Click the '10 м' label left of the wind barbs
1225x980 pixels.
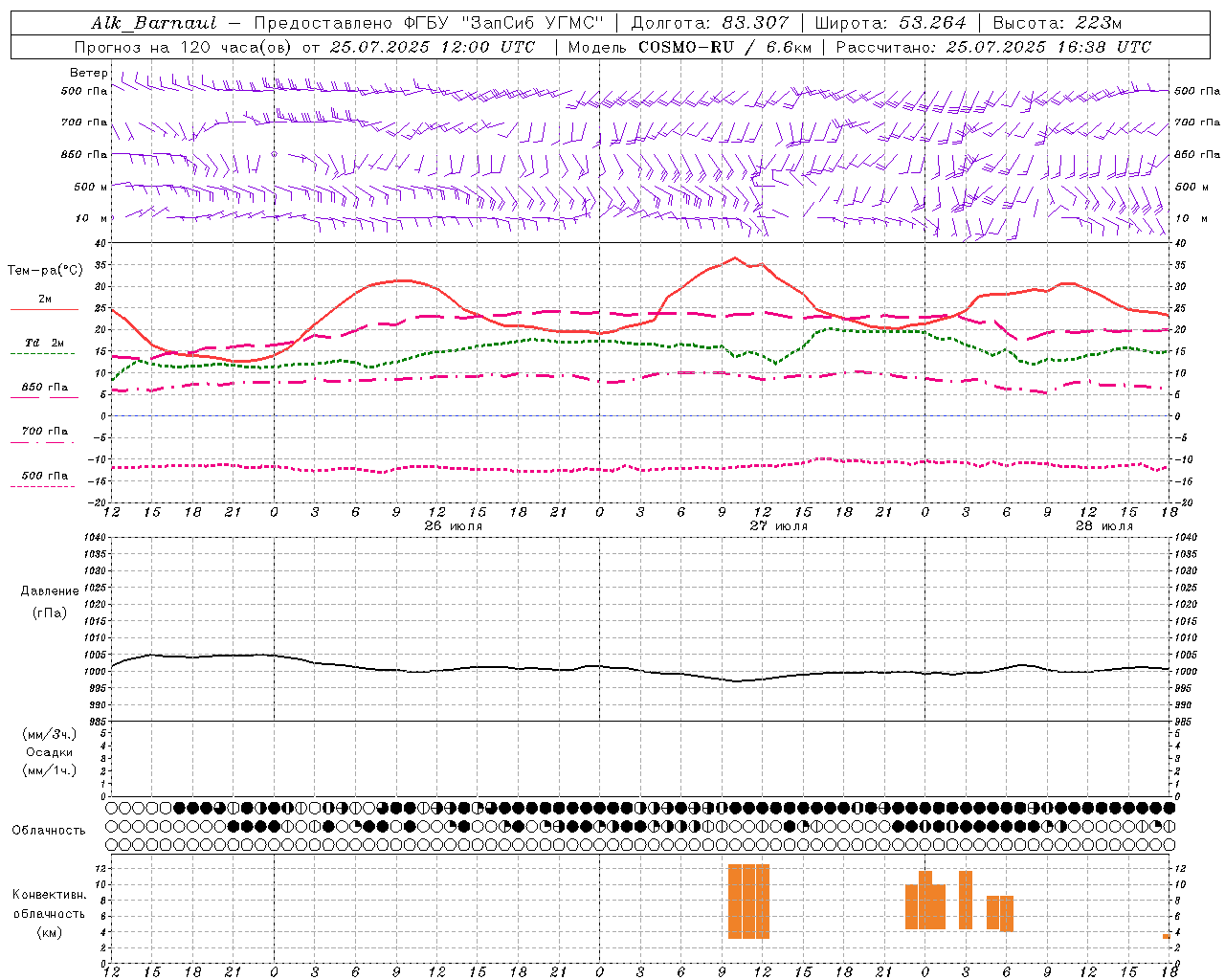(x=91, y=218)
